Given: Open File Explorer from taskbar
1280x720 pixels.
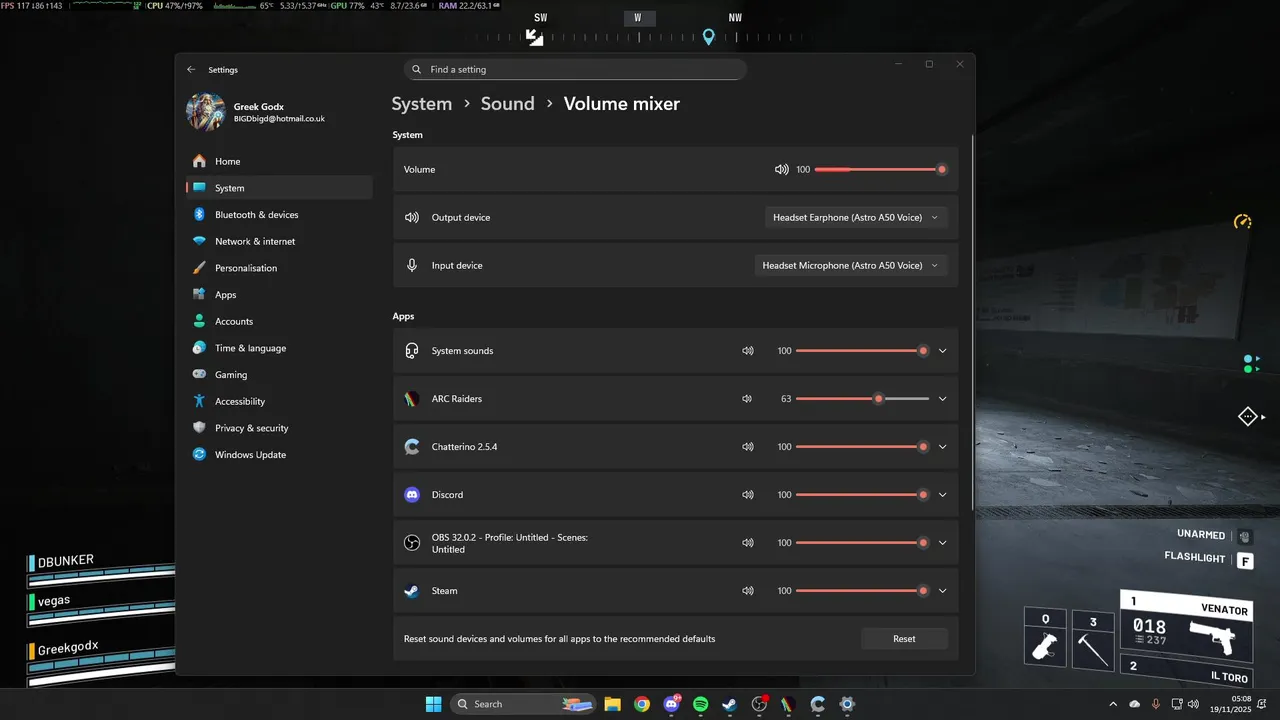Looking at the screenshot, I should point(612,704).
